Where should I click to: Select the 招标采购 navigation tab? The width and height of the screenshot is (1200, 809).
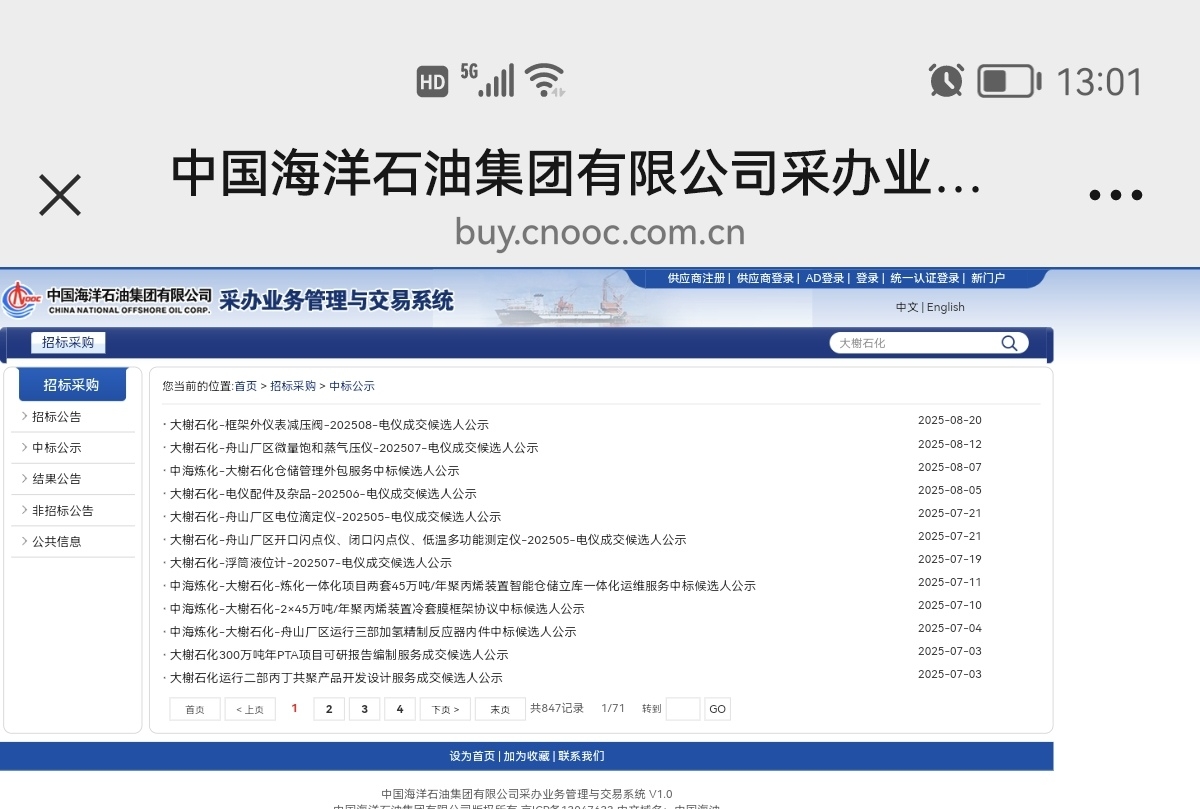click(68, 342)
